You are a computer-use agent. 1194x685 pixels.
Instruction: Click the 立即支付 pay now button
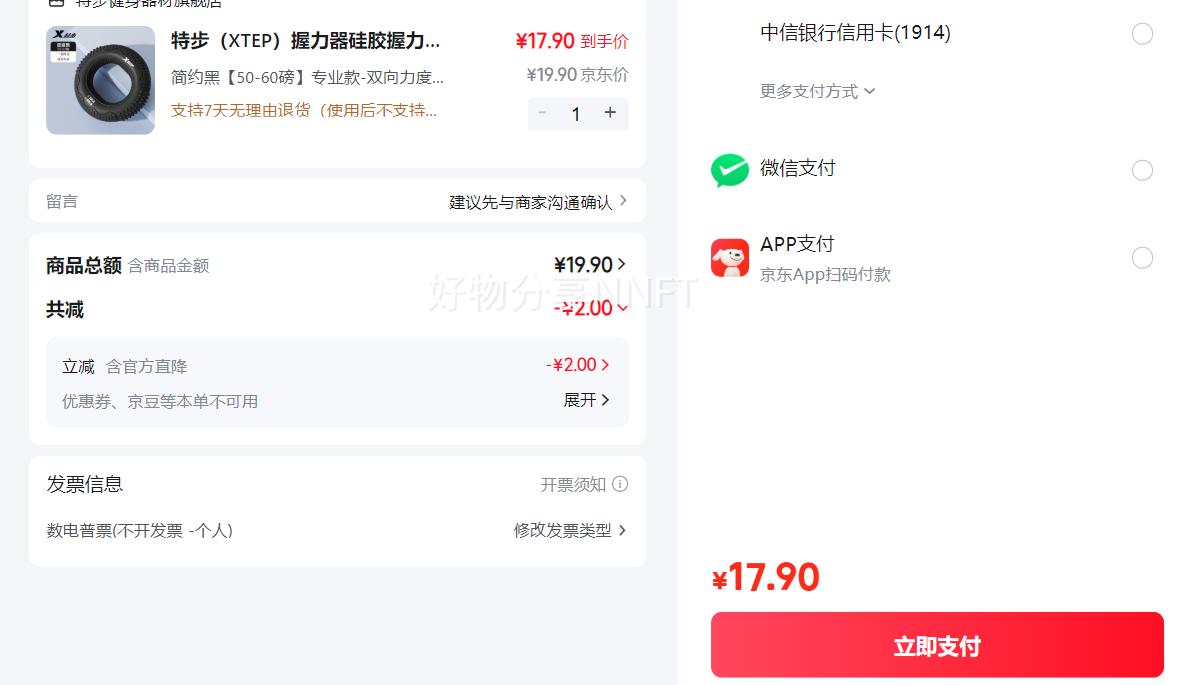937,645
